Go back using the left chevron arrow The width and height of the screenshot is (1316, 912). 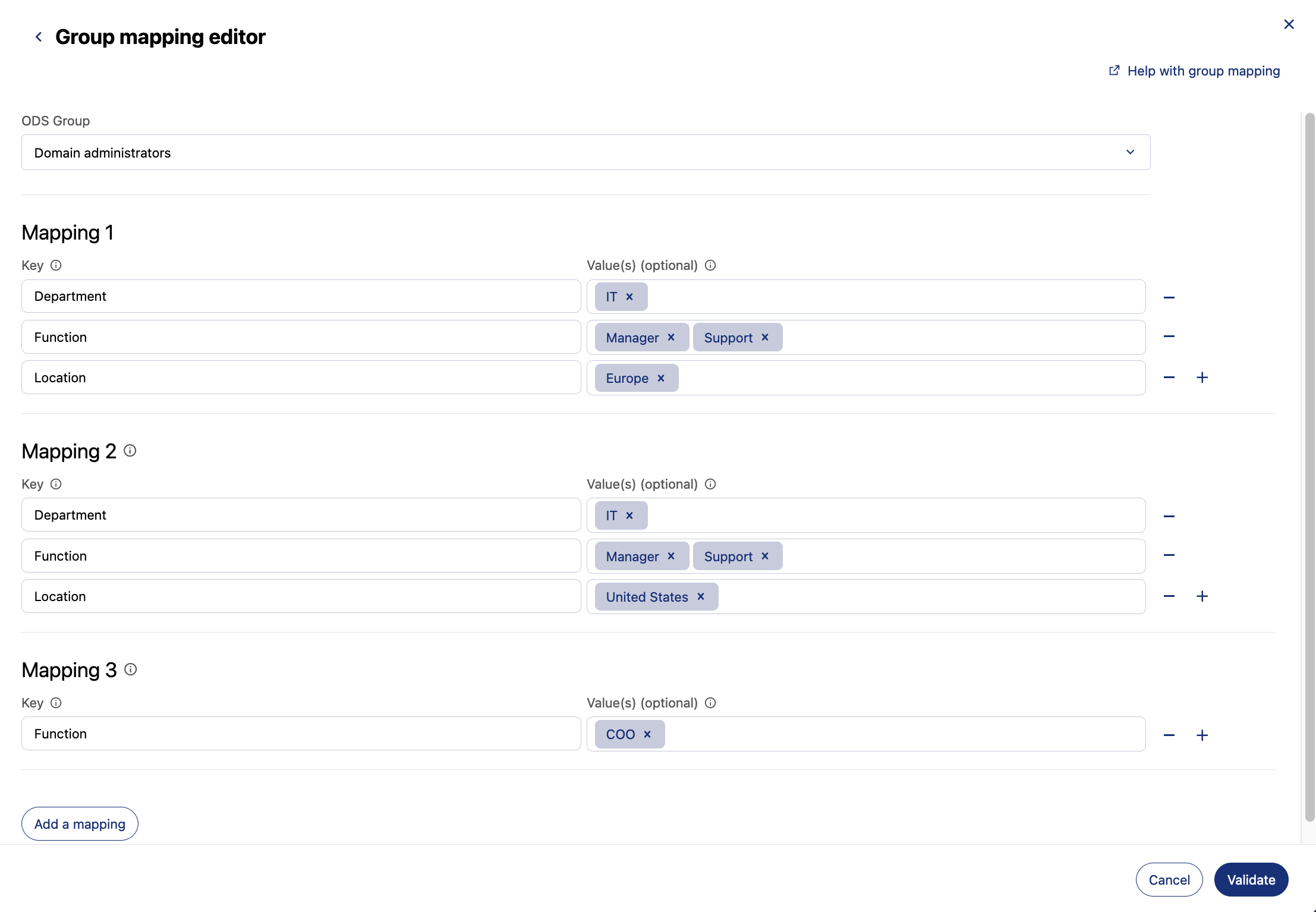[39, 37]
